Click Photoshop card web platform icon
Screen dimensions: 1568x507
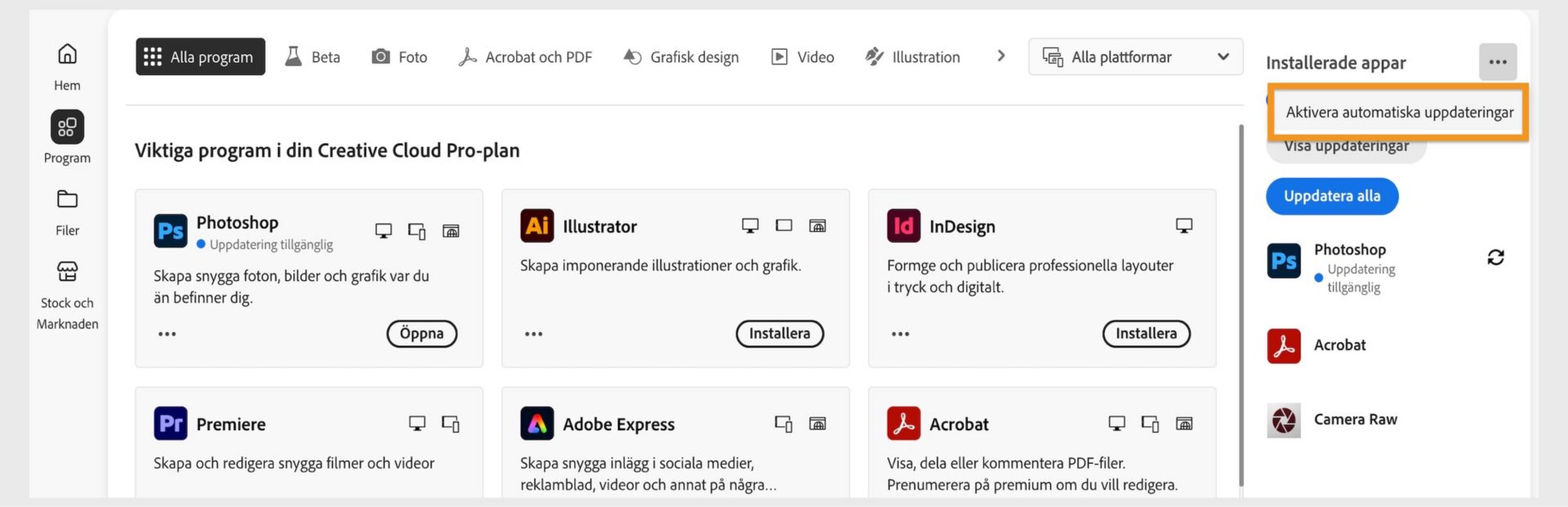coord(451,230)
